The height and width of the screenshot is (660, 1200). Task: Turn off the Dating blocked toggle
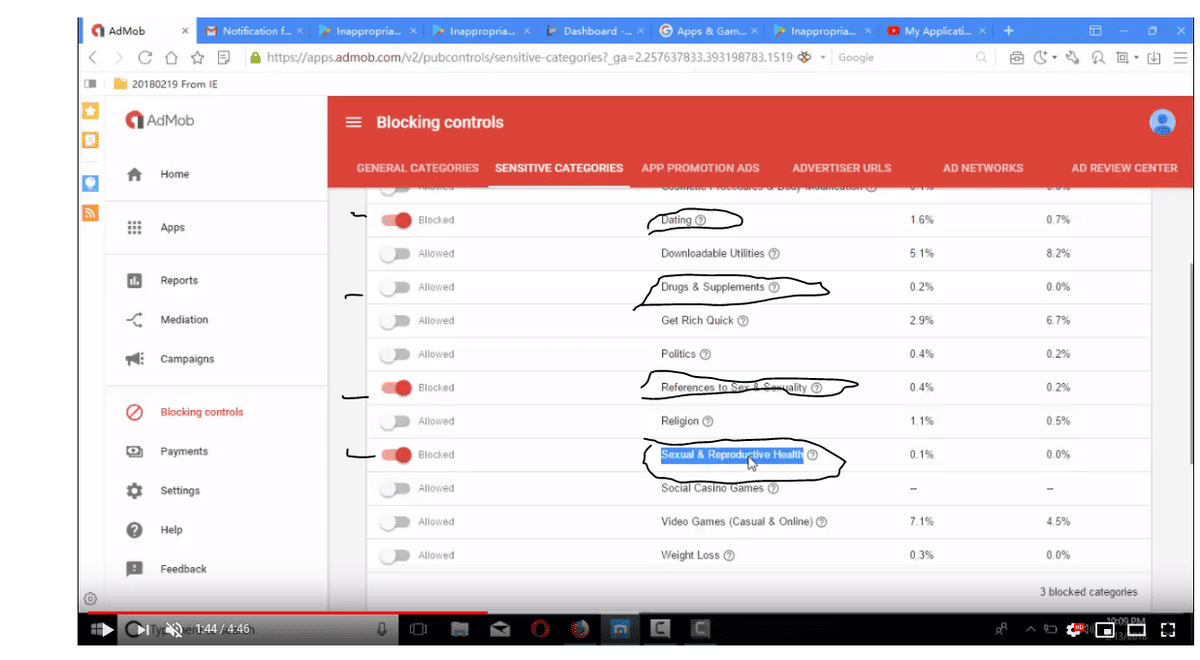[396, 220]
